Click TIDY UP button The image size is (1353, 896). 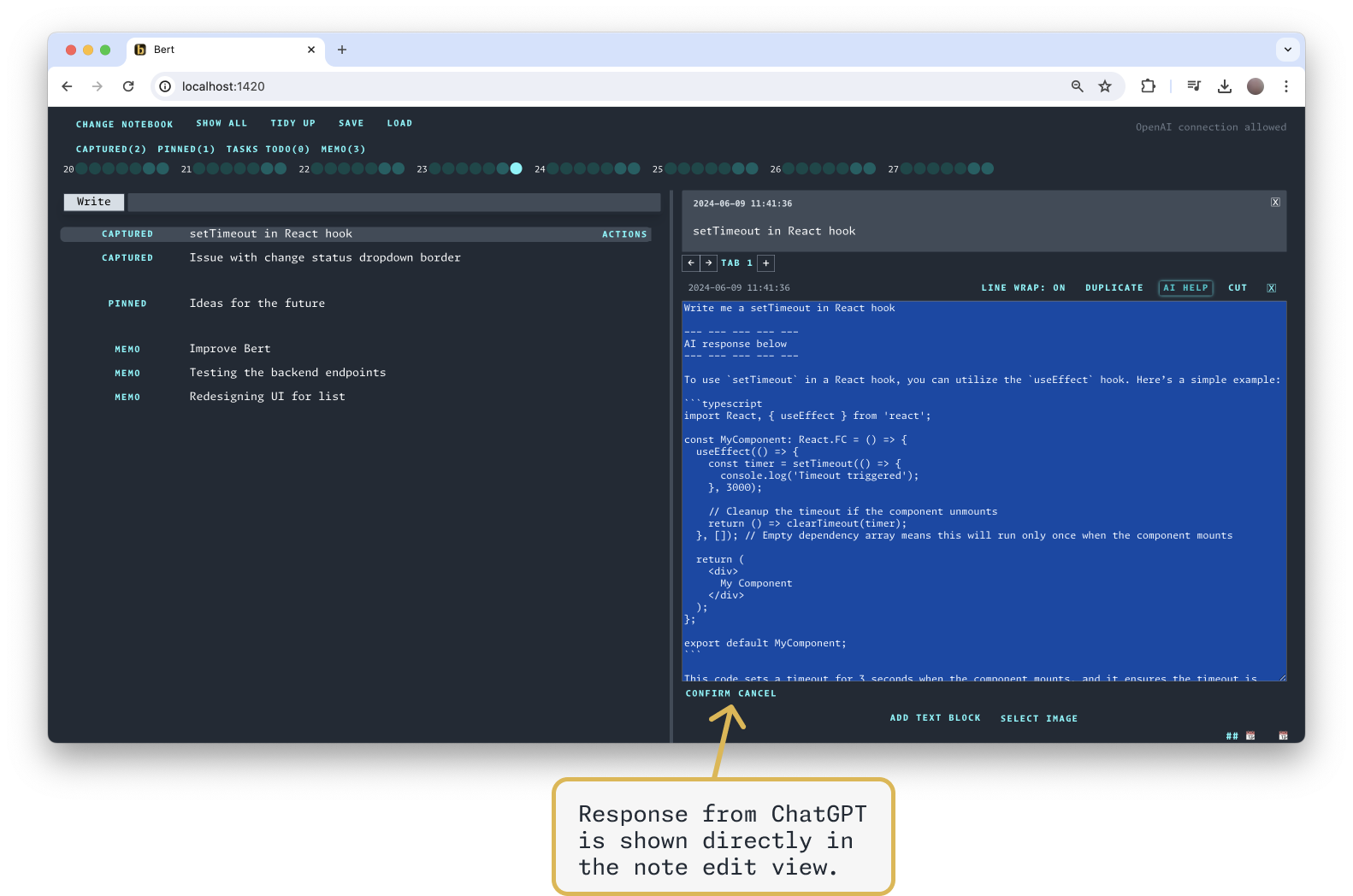tap(292, 124)
